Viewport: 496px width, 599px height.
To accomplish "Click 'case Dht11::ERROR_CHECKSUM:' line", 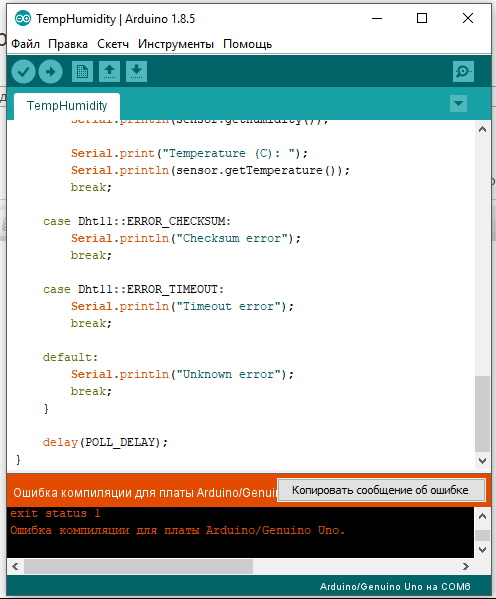I will pyautogui.click(x=137, y=222).
